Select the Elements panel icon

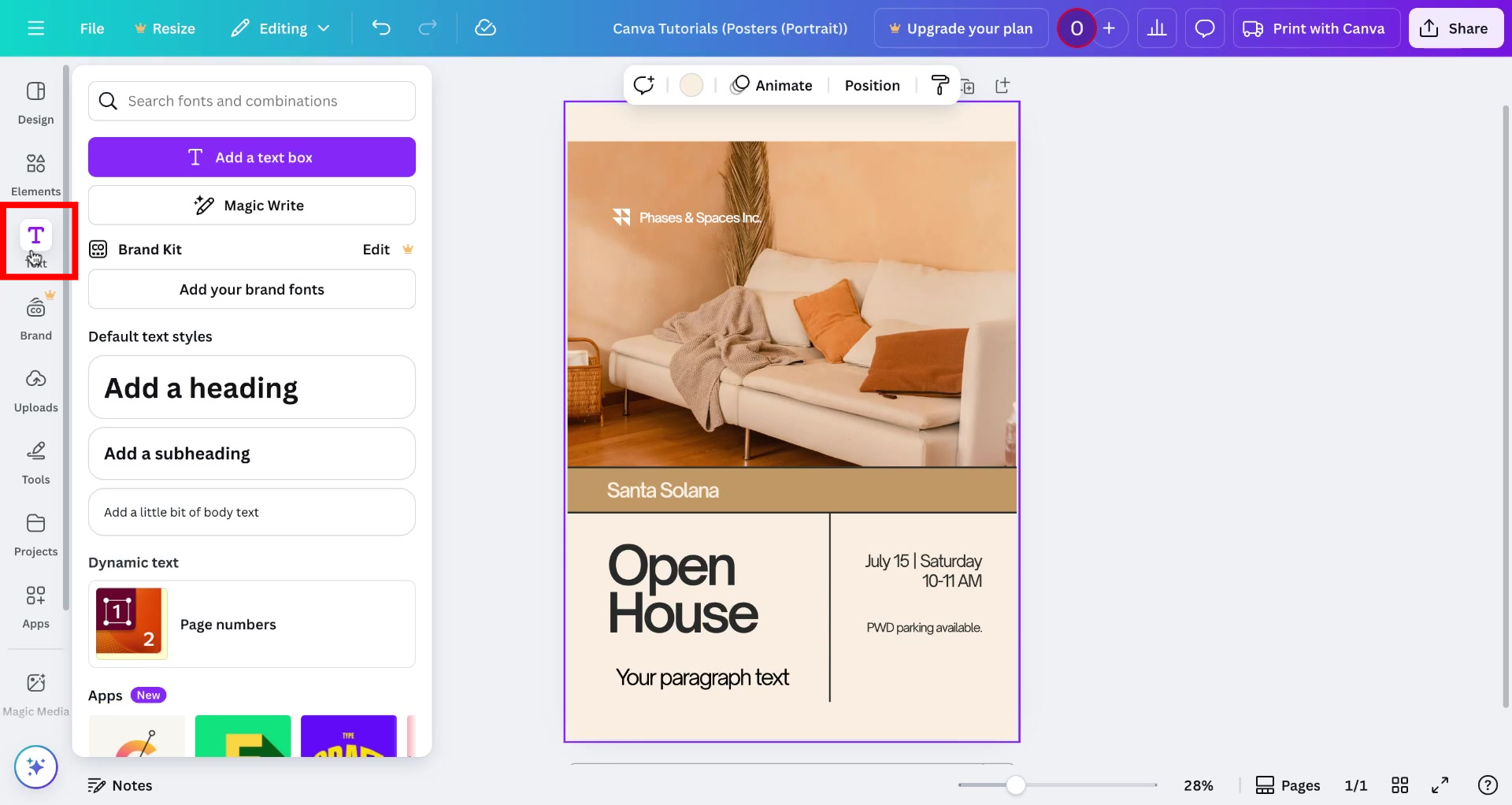point(35,172)
